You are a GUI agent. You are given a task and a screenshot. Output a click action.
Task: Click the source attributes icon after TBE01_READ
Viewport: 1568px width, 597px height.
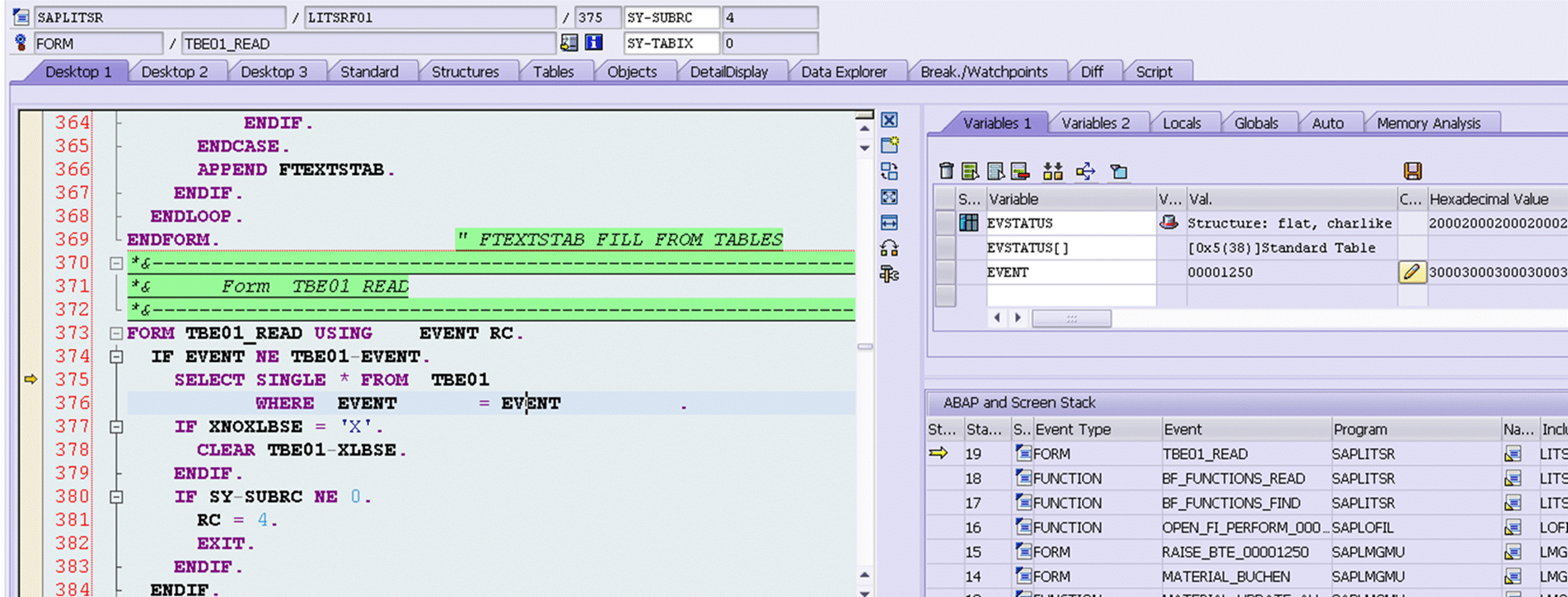569,42
